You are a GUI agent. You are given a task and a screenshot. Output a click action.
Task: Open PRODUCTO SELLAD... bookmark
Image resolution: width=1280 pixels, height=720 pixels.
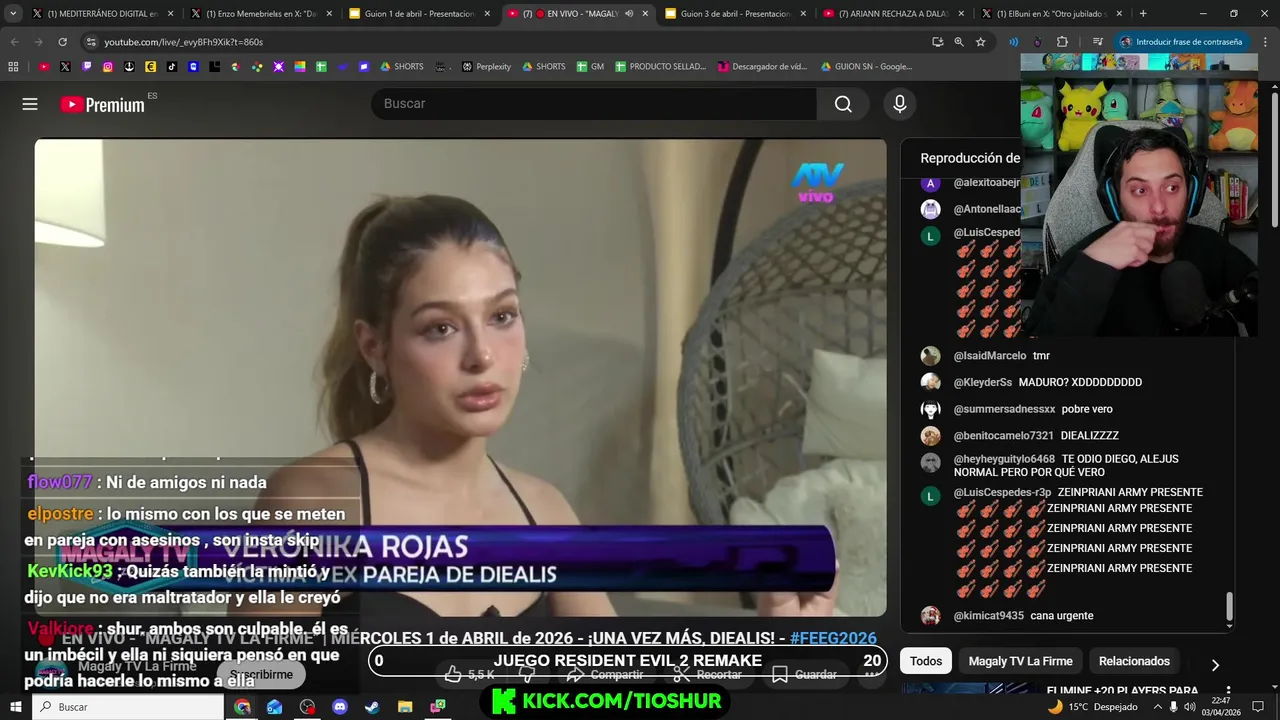[660, 67]
